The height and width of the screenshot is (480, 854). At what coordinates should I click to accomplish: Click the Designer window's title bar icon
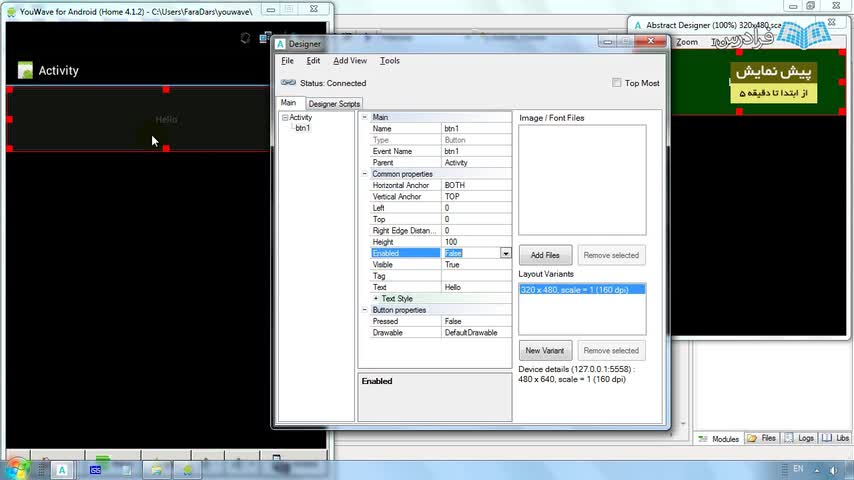click(x=280, y=44)
